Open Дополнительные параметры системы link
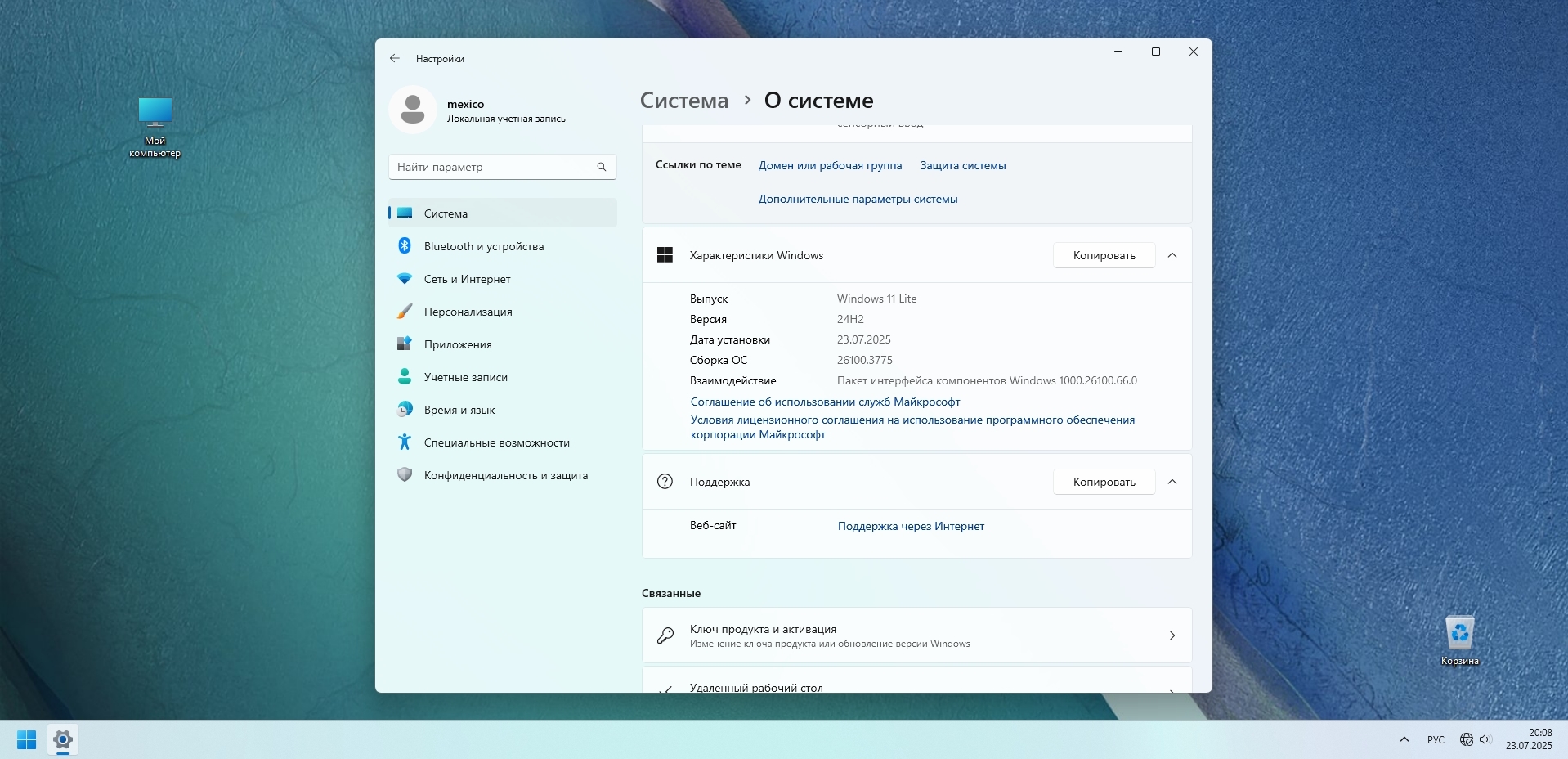 pyautogui.click(x=858, y=199)
